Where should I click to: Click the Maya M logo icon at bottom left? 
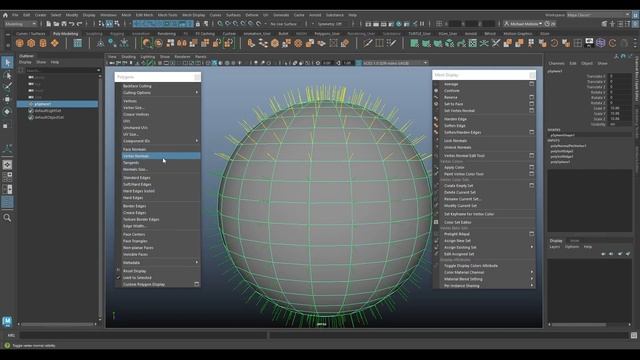7,322
